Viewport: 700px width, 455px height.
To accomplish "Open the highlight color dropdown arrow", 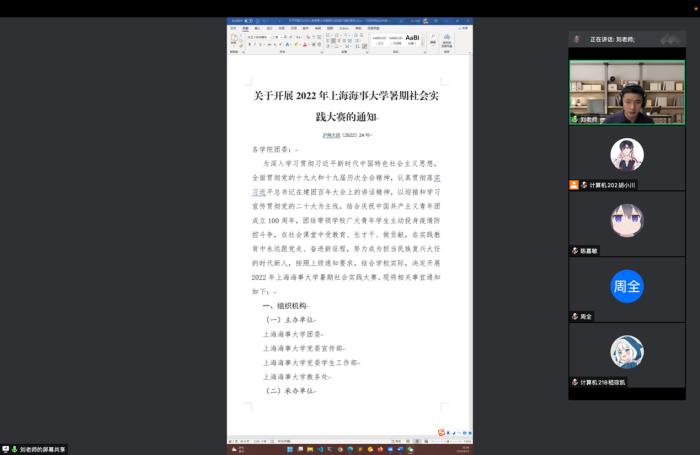I will (x=300, y=45).
